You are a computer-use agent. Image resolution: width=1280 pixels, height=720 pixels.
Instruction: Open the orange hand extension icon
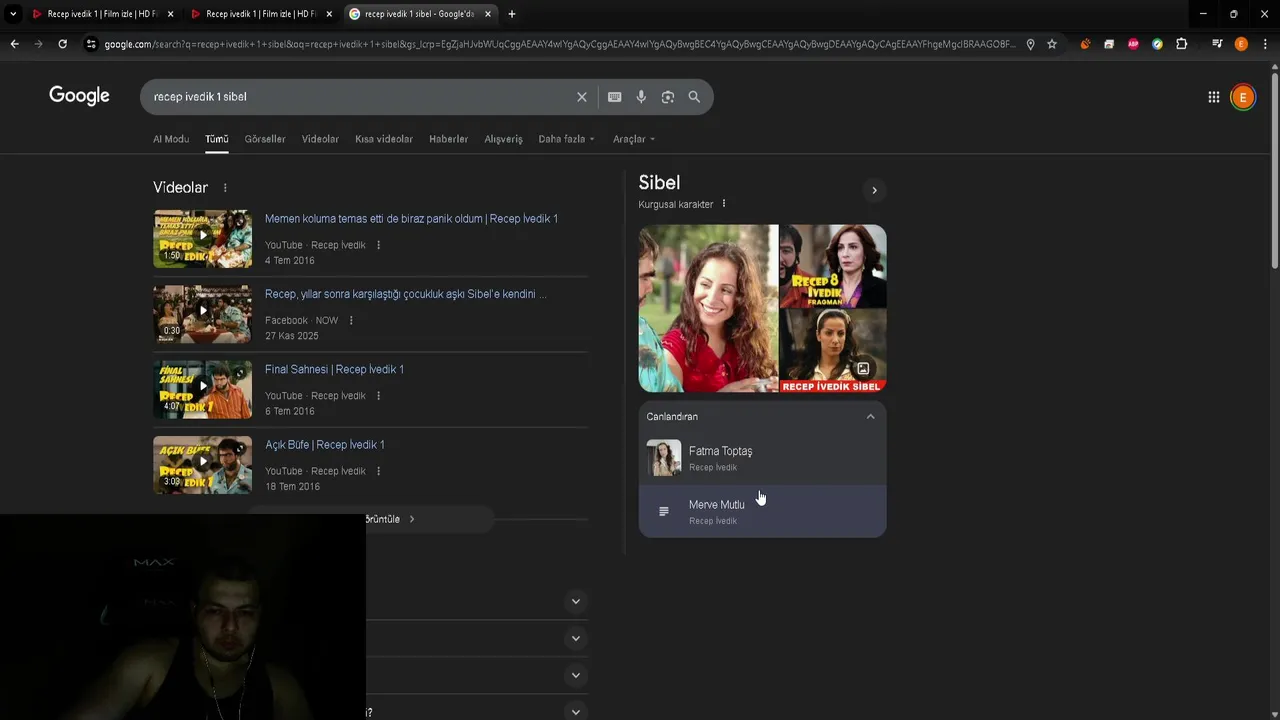click(1085, 44)
